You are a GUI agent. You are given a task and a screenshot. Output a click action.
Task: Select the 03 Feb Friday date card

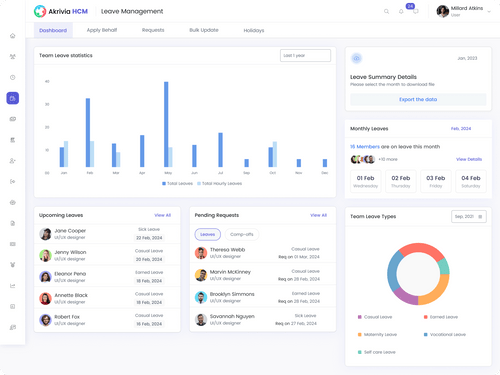tap(436, 181)
